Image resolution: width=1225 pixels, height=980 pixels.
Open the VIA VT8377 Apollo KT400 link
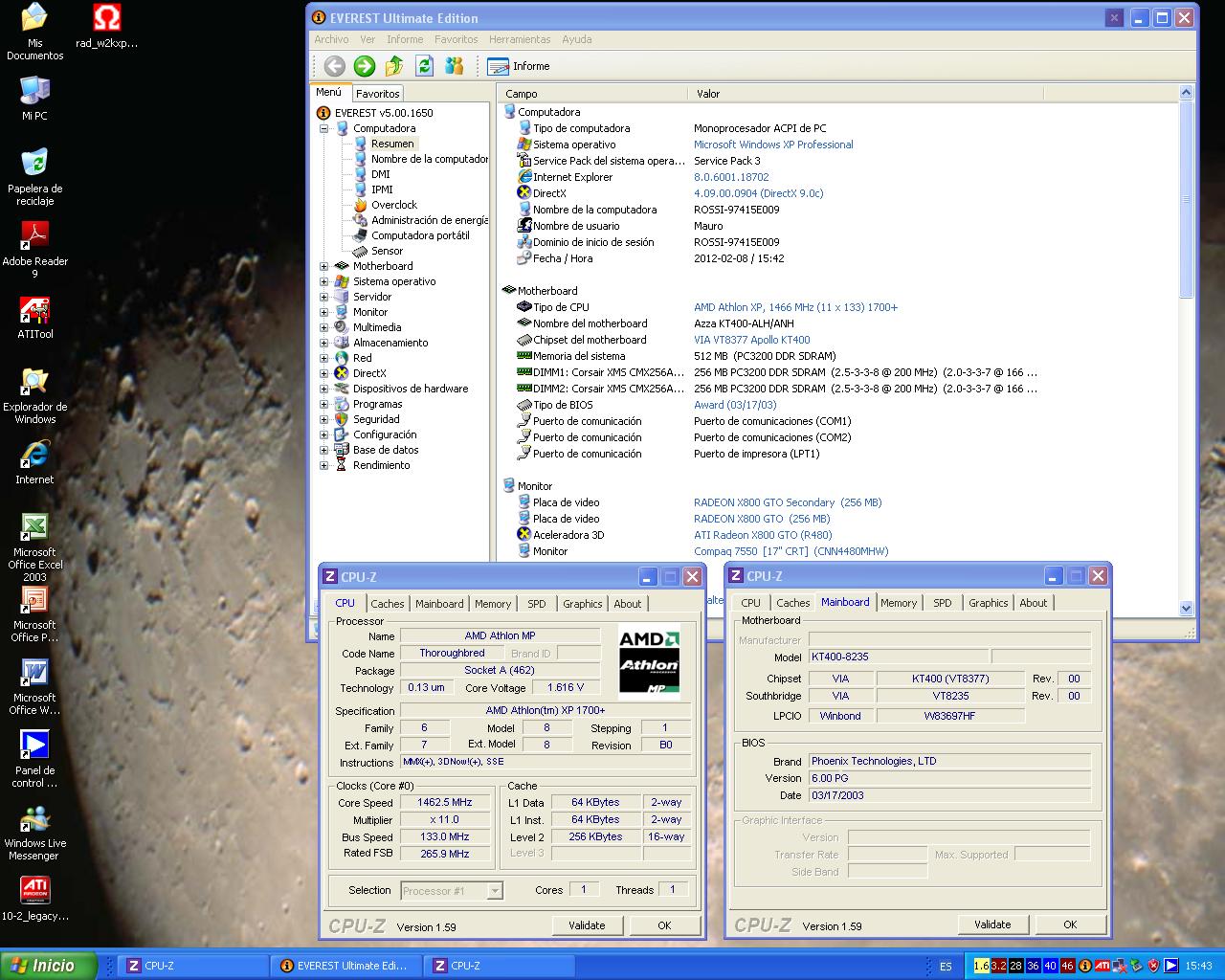click(x=751, y=340)
